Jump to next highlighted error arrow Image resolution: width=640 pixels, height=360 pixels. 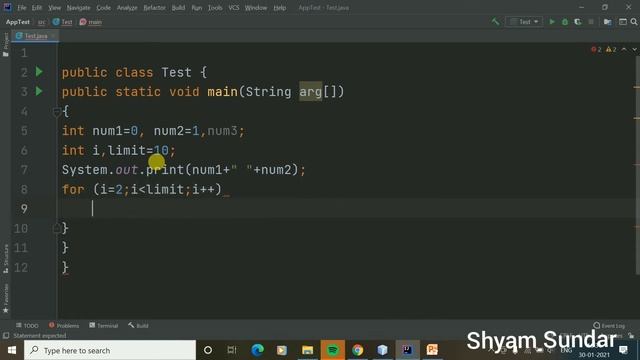coord(634,49)
